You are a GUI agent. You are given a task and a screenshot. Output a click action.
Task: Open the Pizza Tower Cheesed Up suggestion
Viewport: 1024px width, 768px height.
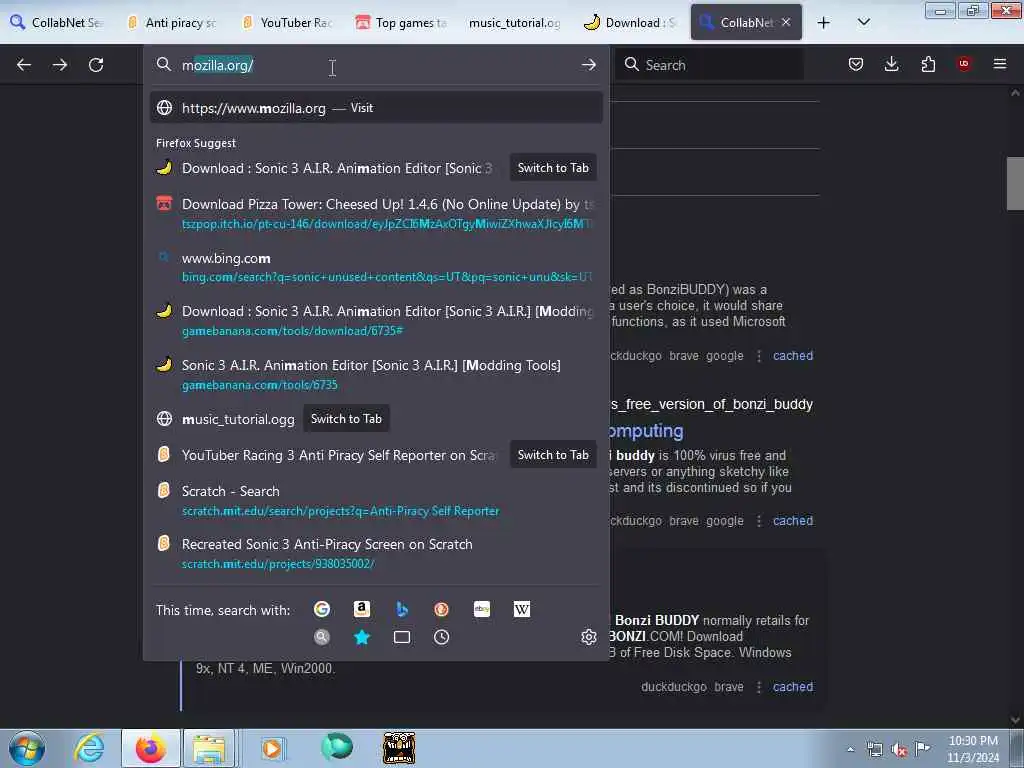pos(376,213)
